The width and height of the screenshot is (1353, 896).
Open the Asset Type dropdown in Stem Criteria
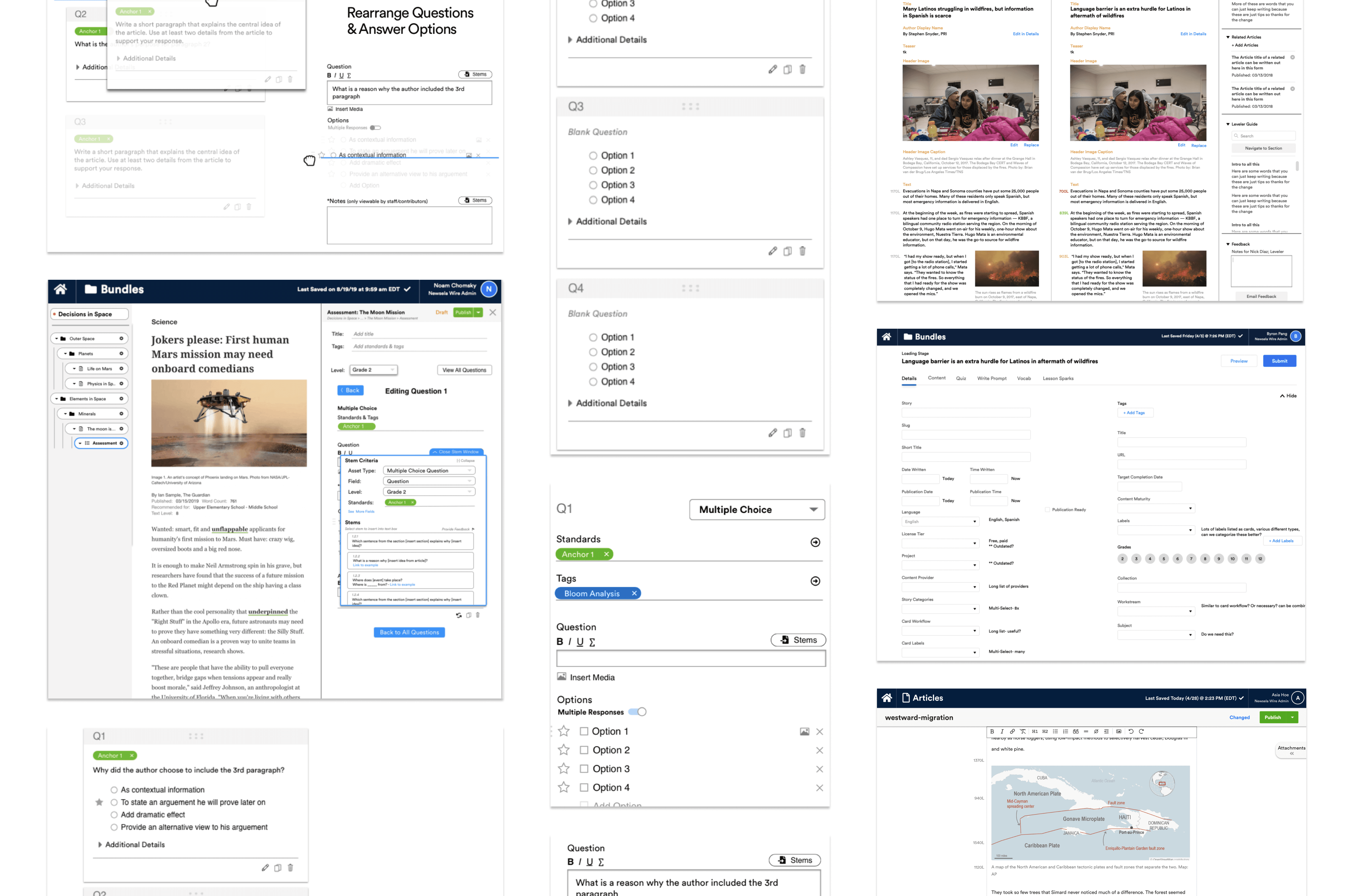pyautogui.click(x=428, y=470)
